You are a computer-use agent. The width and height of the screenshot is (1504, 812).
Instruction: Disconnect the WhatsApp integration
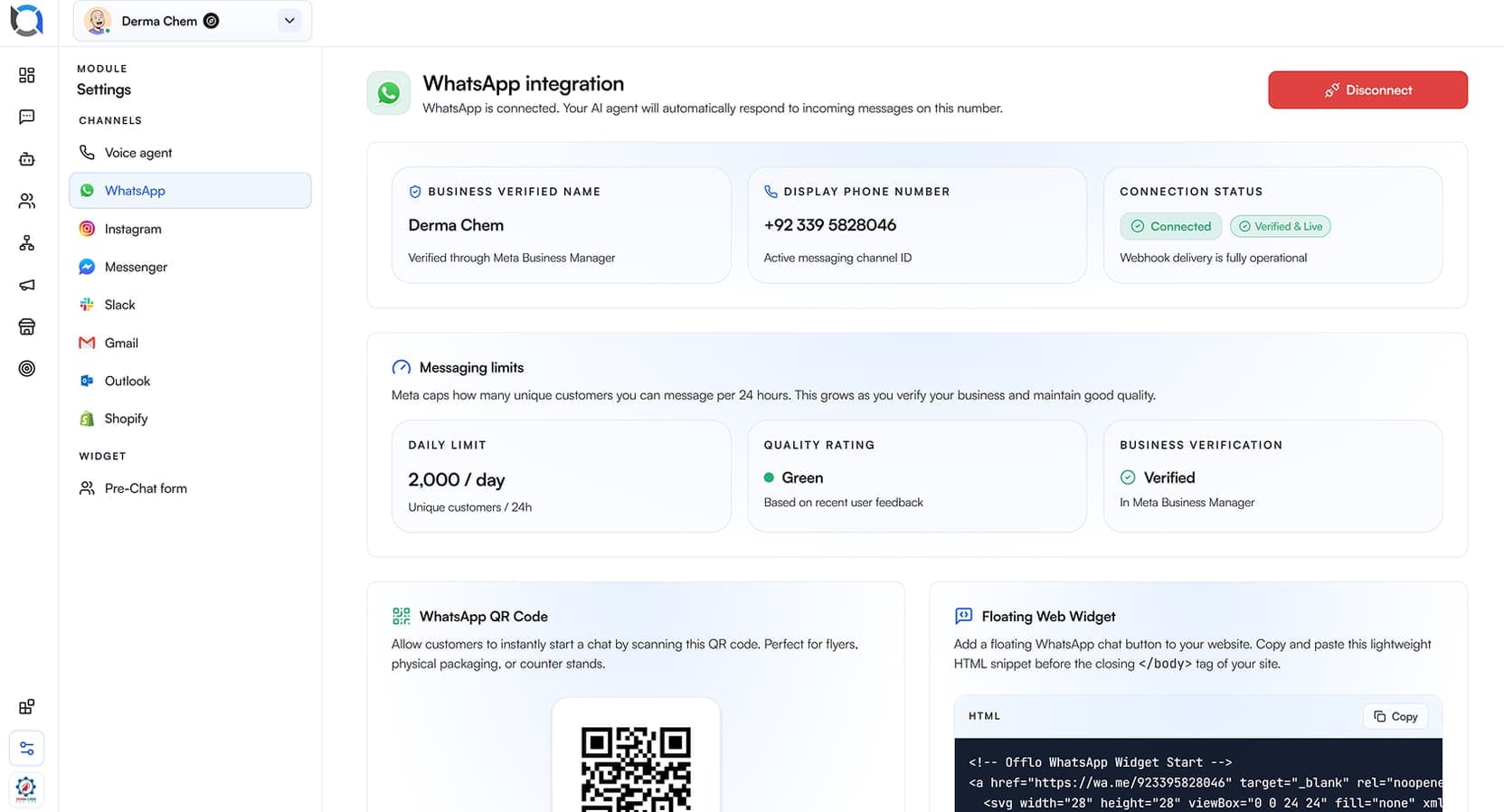(x=1367, y=90)
